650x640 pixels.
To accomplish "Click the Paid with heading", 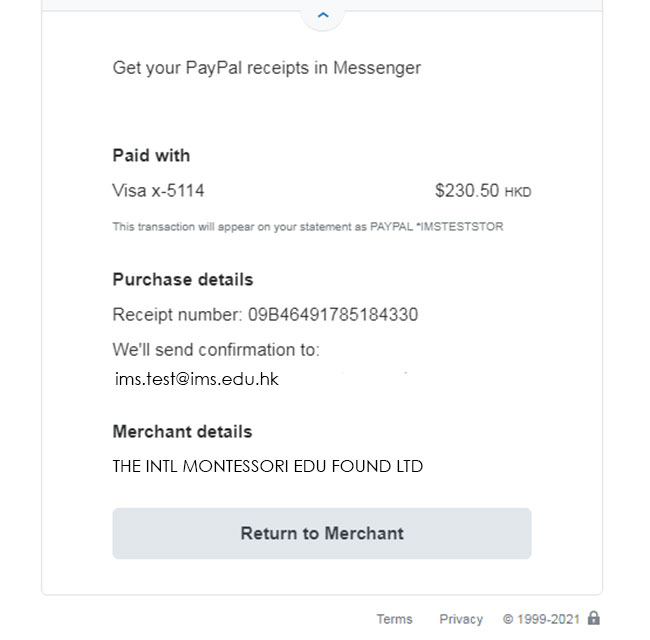I will [x=151, y=155].
